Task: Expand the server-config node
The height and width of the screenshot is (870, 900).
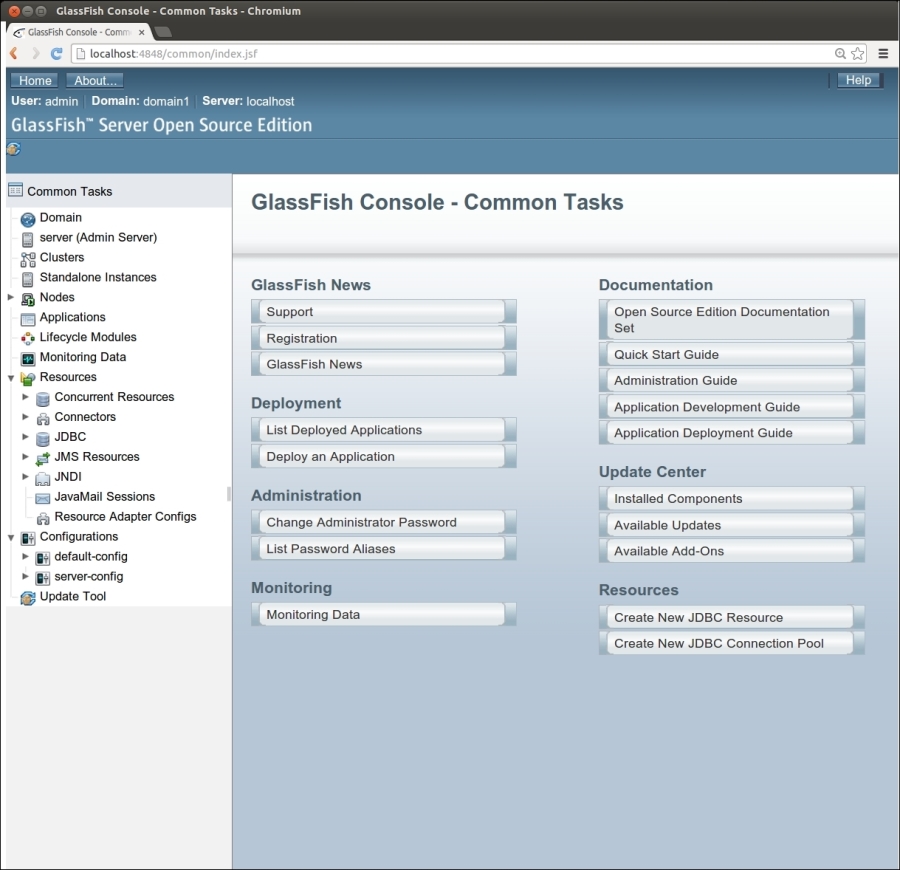Action: (26, 577)
